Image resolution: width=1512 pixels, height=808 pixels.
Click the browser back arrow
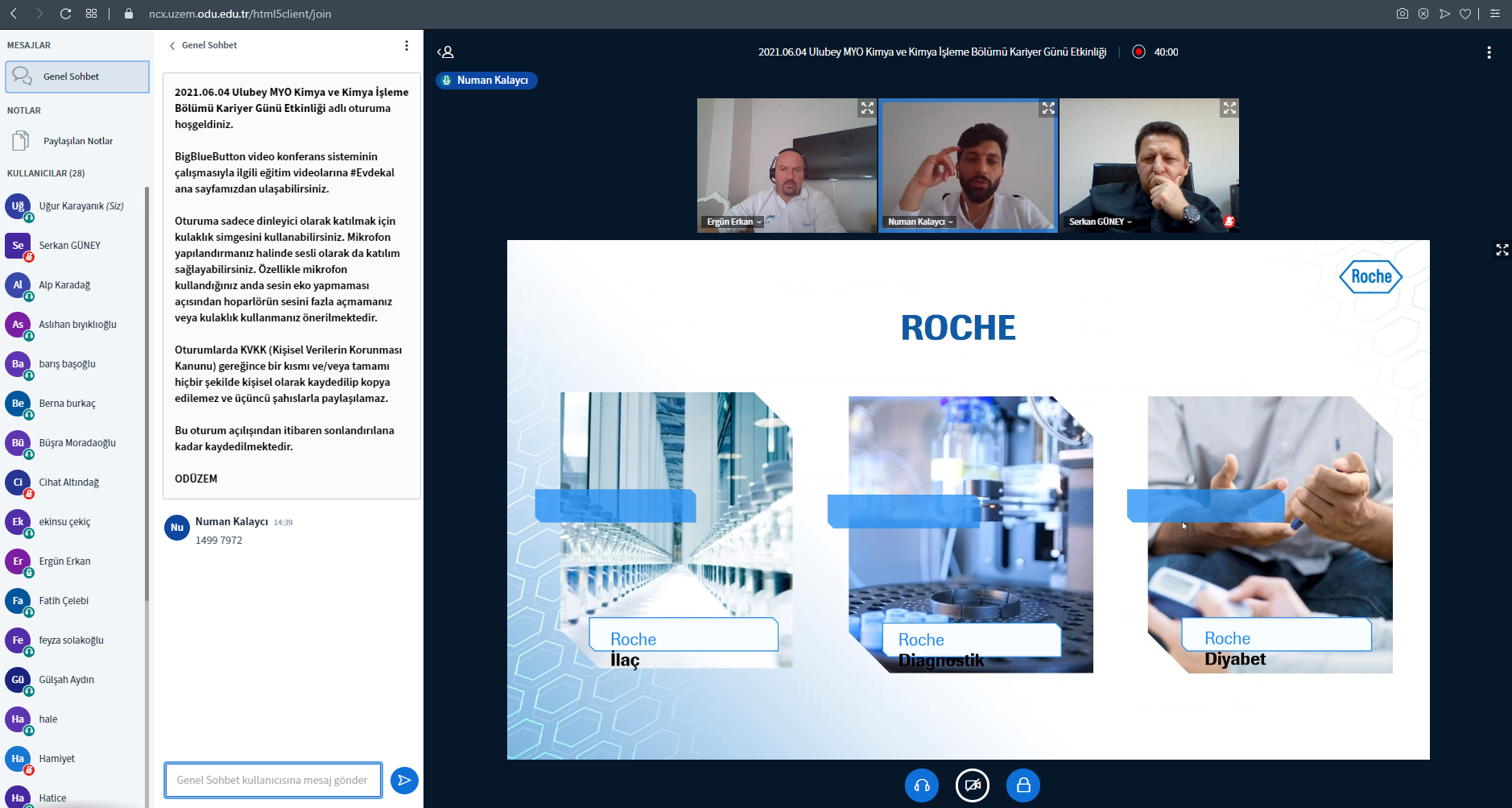[x=14, y=14]
